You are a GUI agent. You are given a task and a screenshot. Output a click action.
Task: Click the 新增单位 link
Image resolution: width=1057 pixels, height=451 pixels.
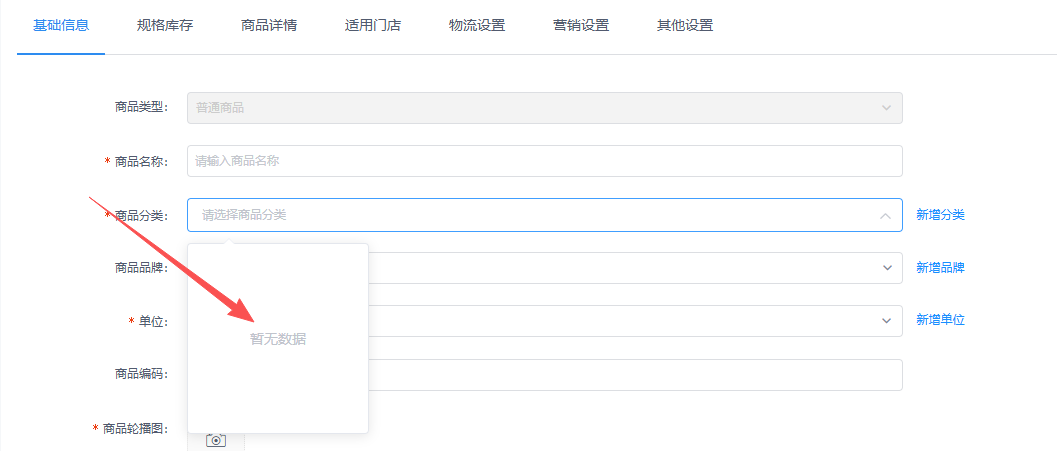coord(940,320)
